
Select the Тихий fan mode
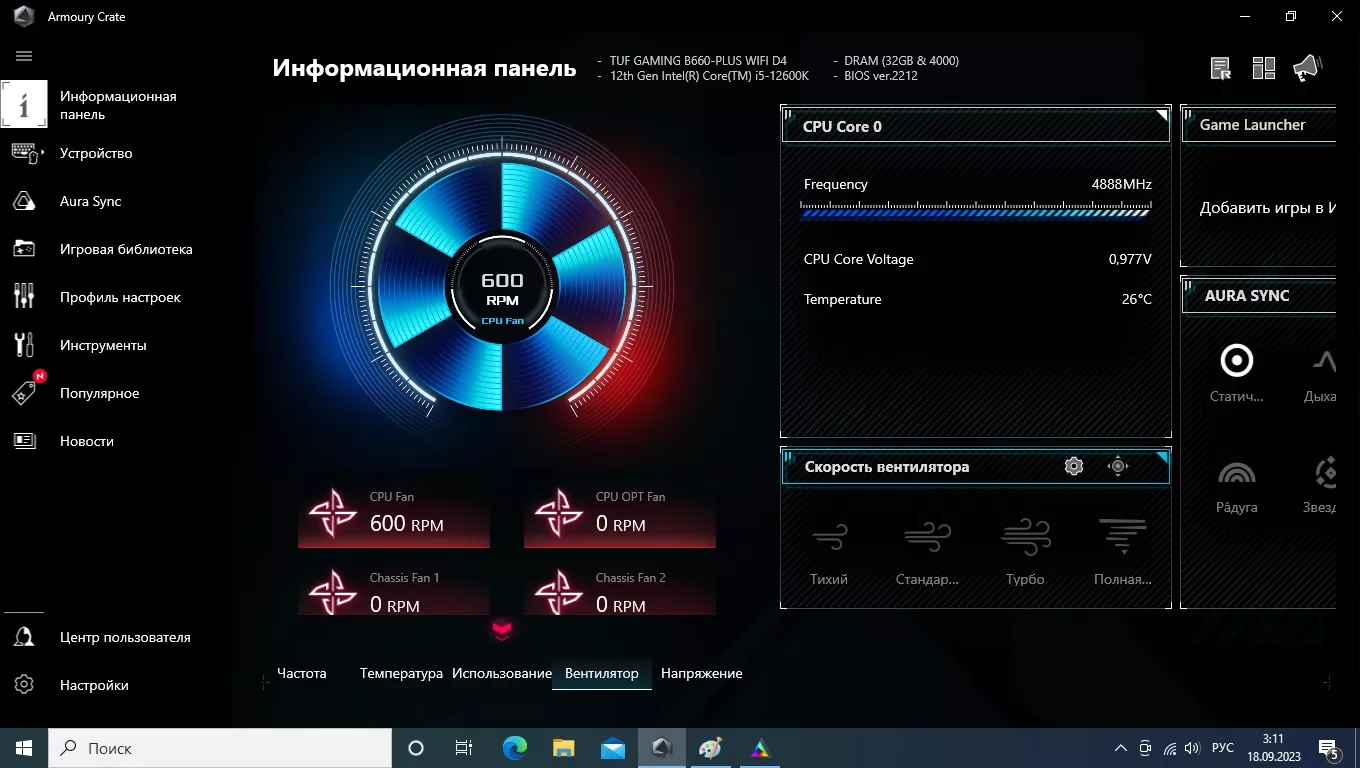tap(829, 552)
